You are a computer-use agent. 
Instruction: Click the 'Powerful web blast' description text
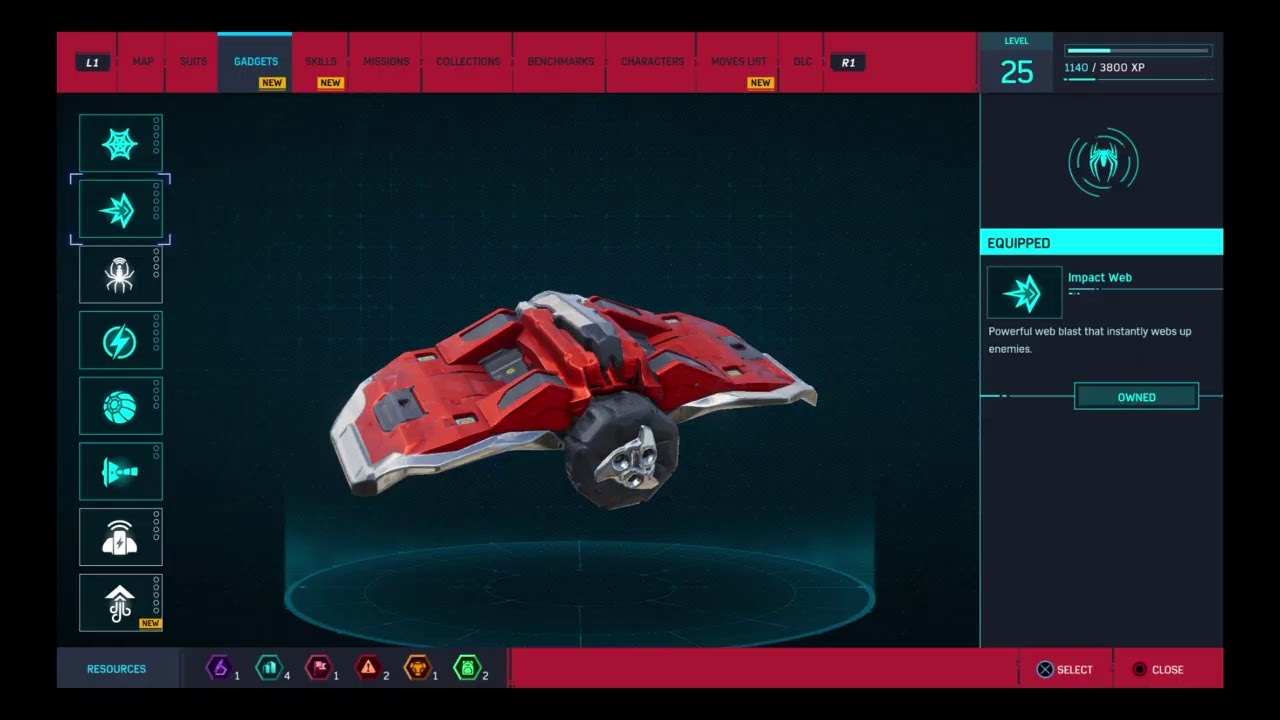pos(1090,340)
